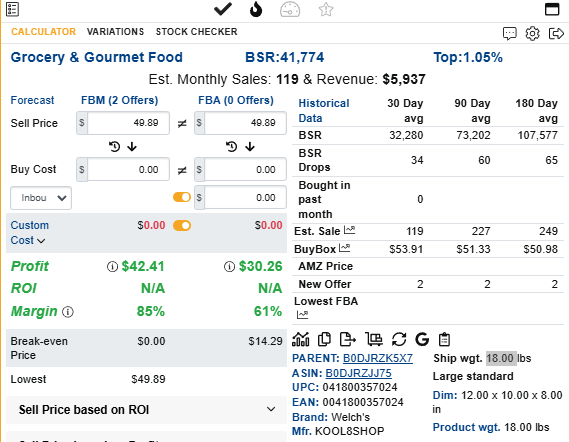Expand Sell Price based on ROI
Viewport: 569px width, 442px height.
click(x=147, y=410)
